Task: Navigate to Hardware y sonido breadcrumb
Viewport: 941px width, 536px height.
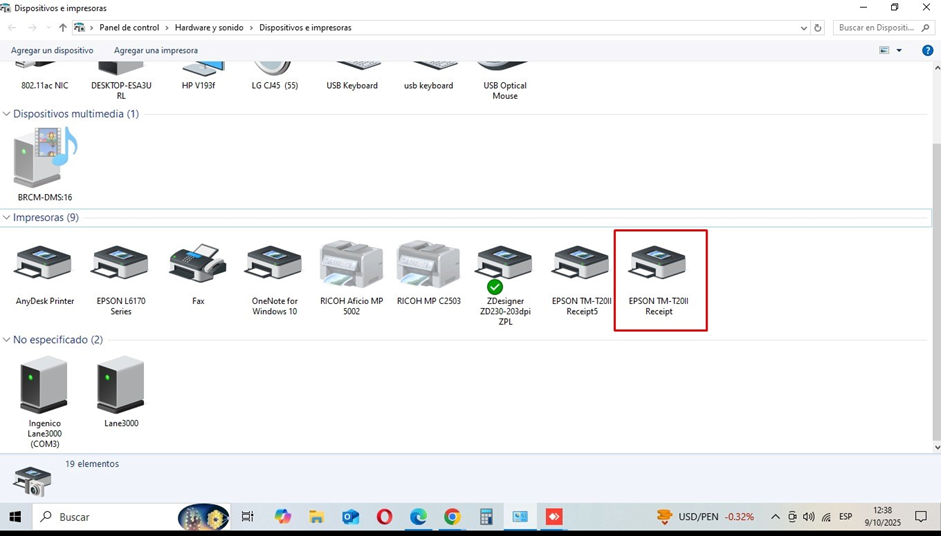Action: point(209,28)
